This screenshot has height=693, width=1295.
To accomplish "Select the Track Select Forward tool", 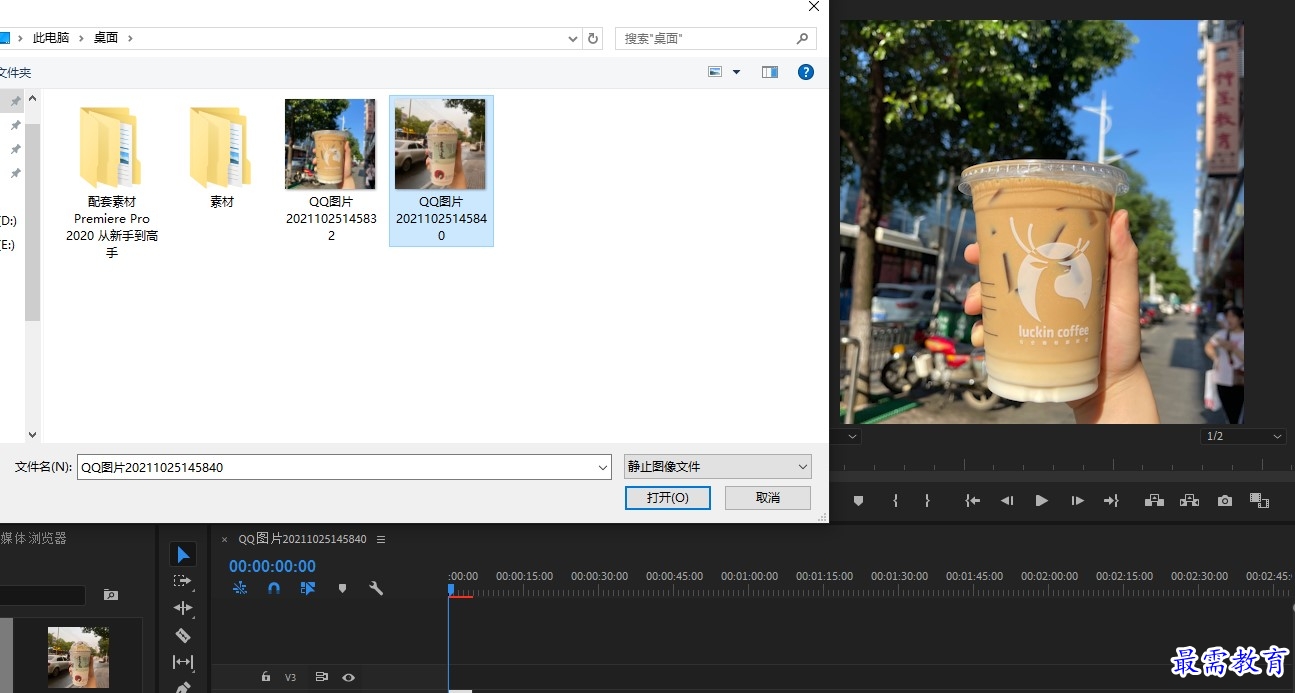I will tap(182, 581).
